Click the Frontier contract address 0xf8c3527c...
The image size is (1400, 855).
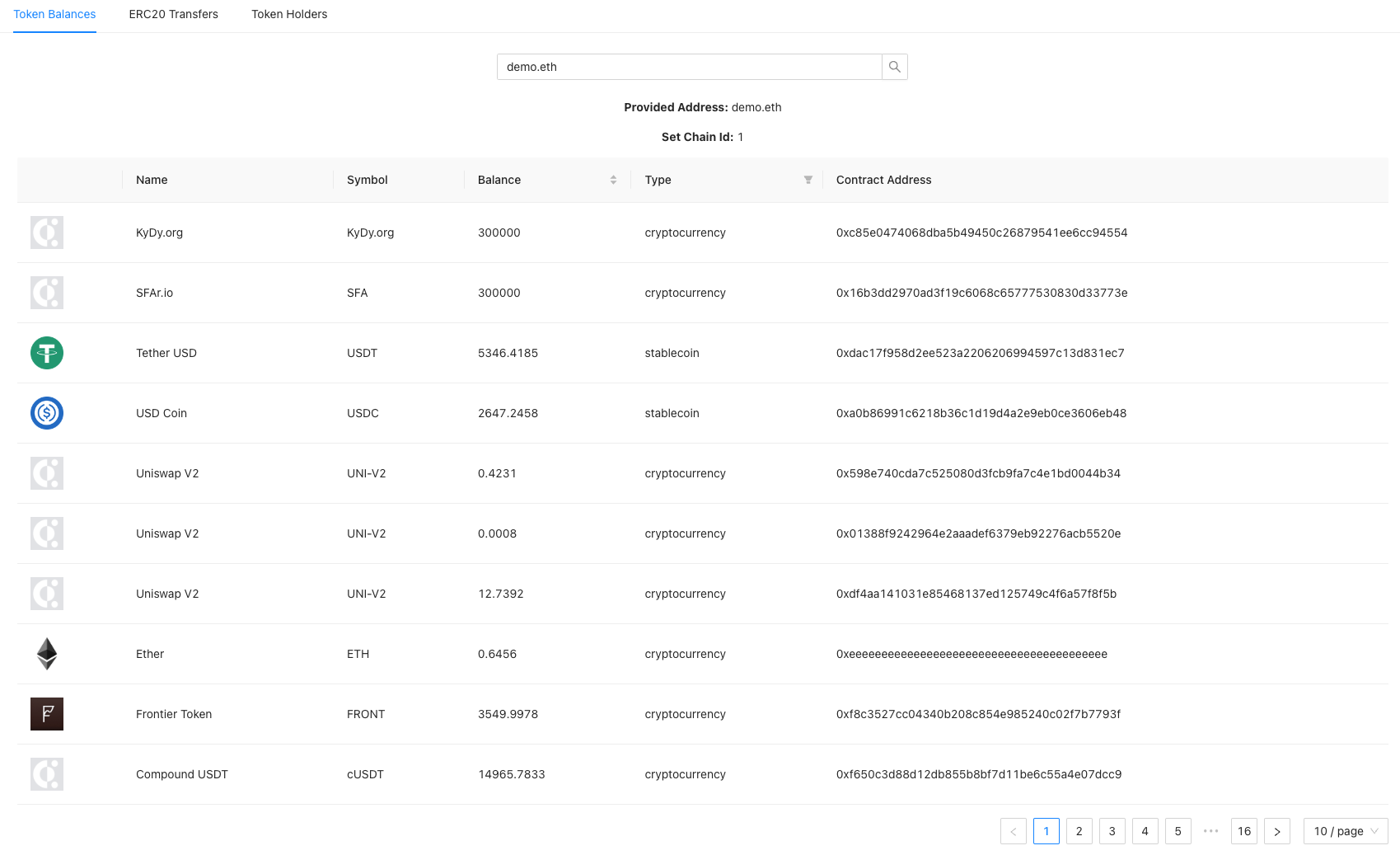[x=979, y=714]
